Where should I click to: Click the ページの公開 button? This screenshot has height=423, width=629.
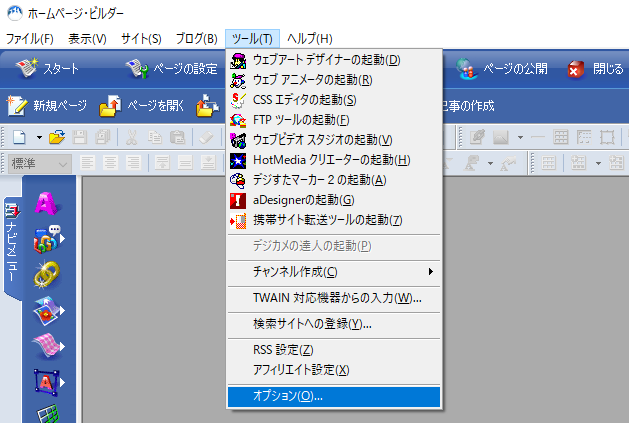(x=502, y=69)
